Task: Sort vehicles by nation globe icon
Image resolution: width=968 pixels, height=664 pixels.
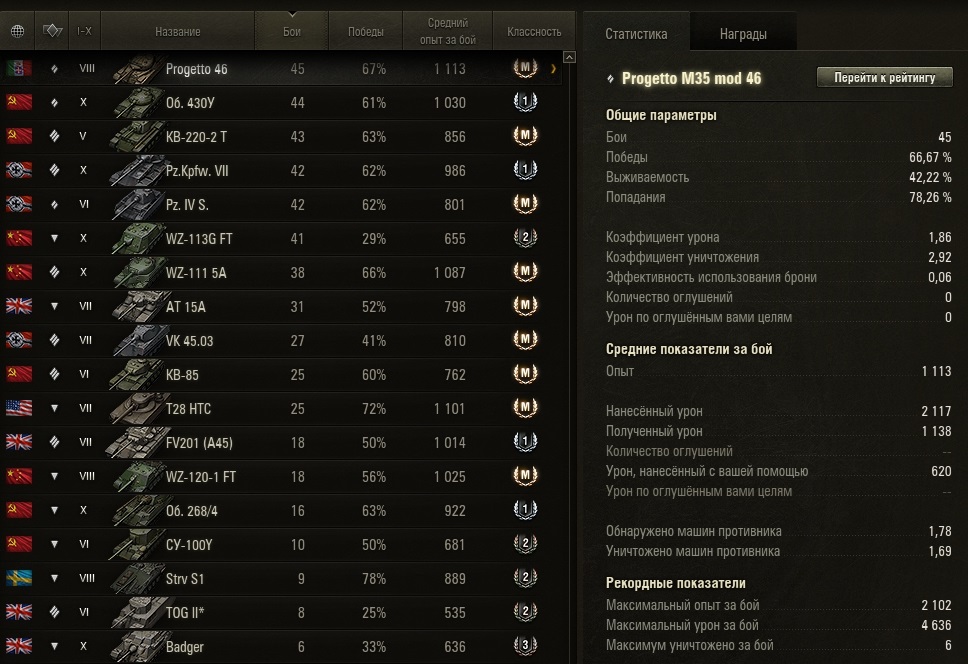Action: [17, 31]
